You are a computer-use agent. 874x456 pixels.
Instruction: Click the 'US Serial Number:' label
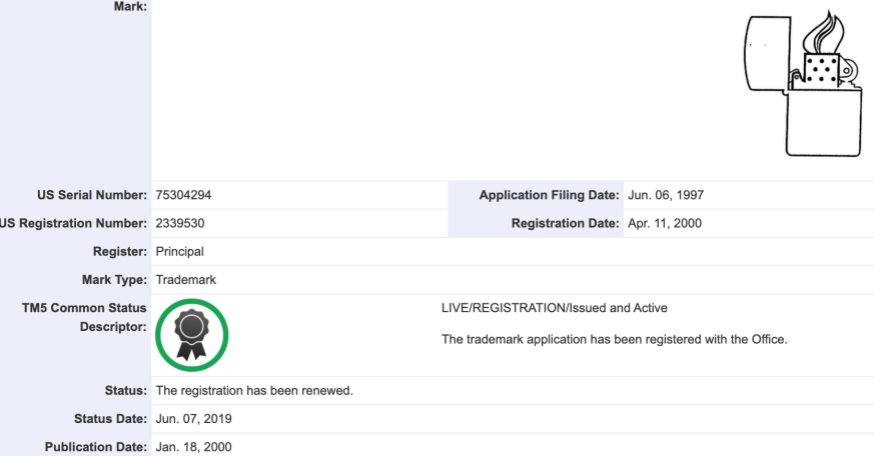[92, 195]
